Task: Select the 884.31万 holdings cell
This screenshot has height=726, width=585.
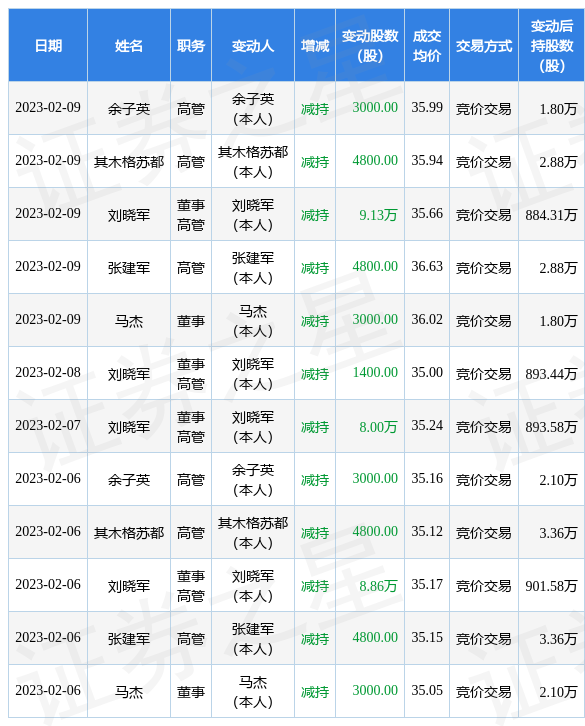Action: [551, 215]
